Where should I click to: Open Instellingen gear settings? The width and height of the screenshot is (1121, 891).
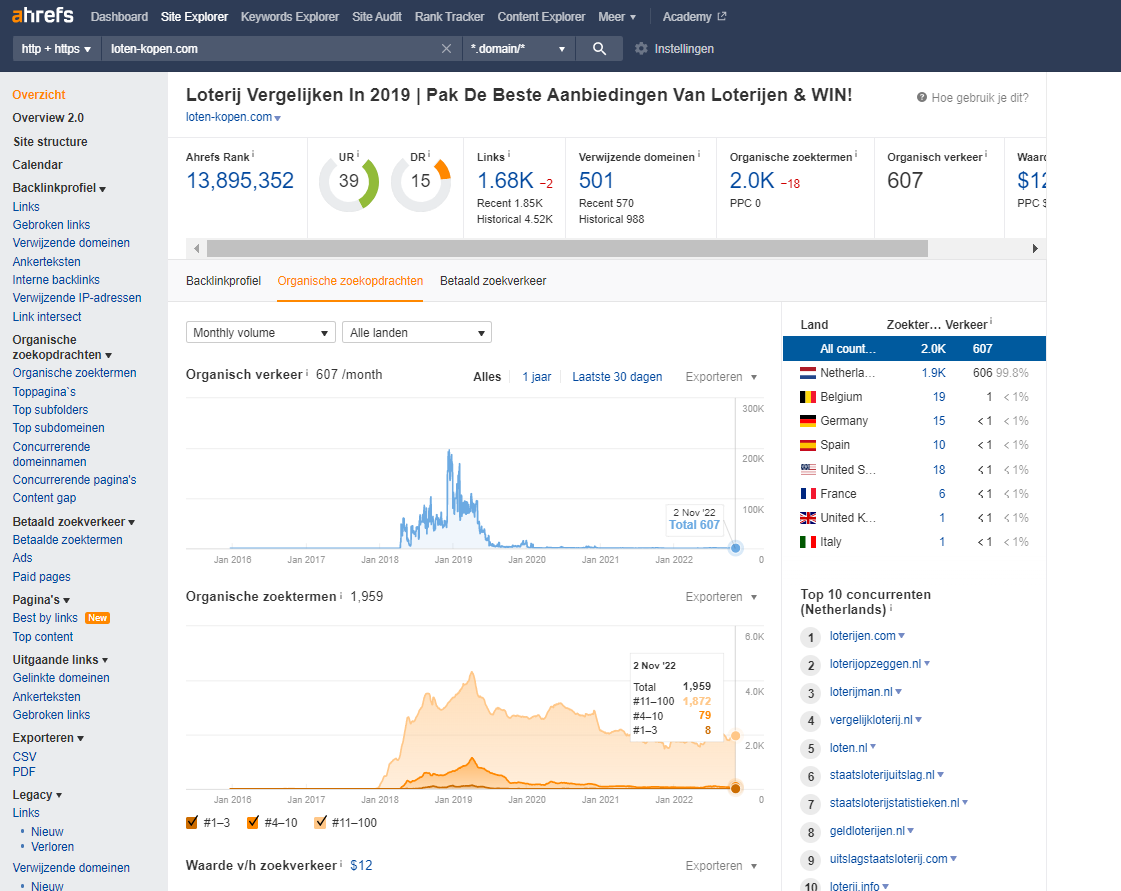click(x=674, y=49)
